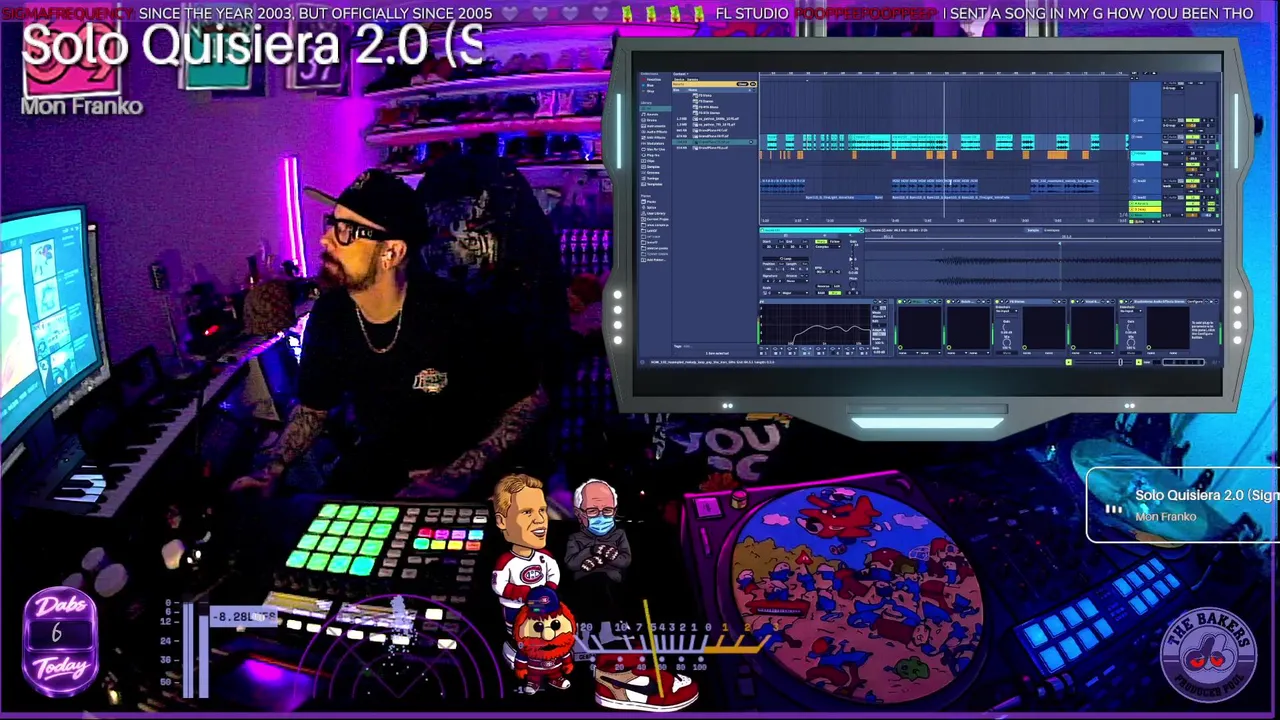Open MIDI Effects category in browser
This screenshot has height=720, width=1280.
click(654, 138)
